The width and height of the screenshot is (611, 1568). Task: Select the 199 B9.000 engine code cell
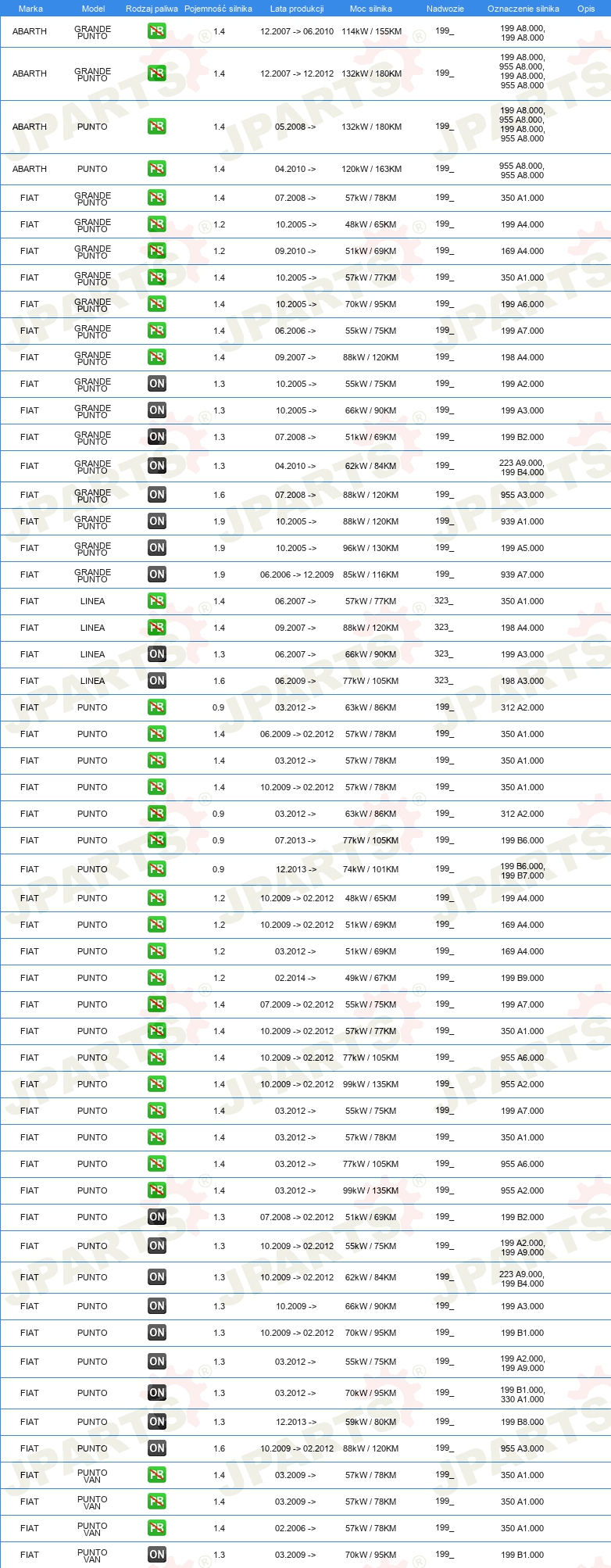point(523,978)
